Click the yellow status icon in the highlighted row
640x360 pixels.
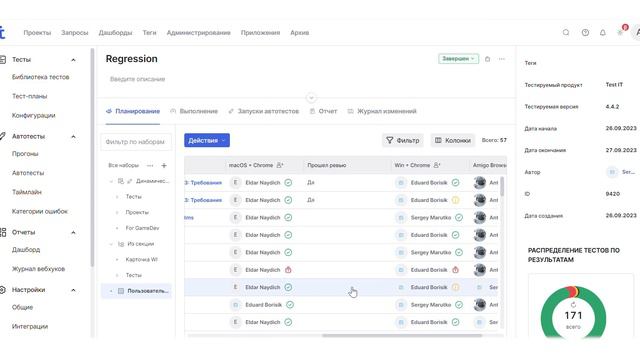pos(456,287)
